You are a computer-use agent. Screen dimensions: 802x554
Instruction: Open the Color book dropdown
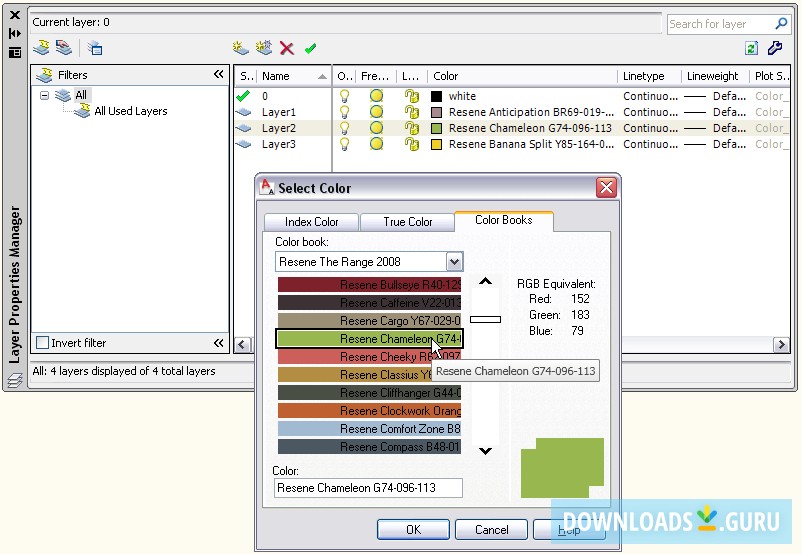pyautogui.click(x=454, y=262)
